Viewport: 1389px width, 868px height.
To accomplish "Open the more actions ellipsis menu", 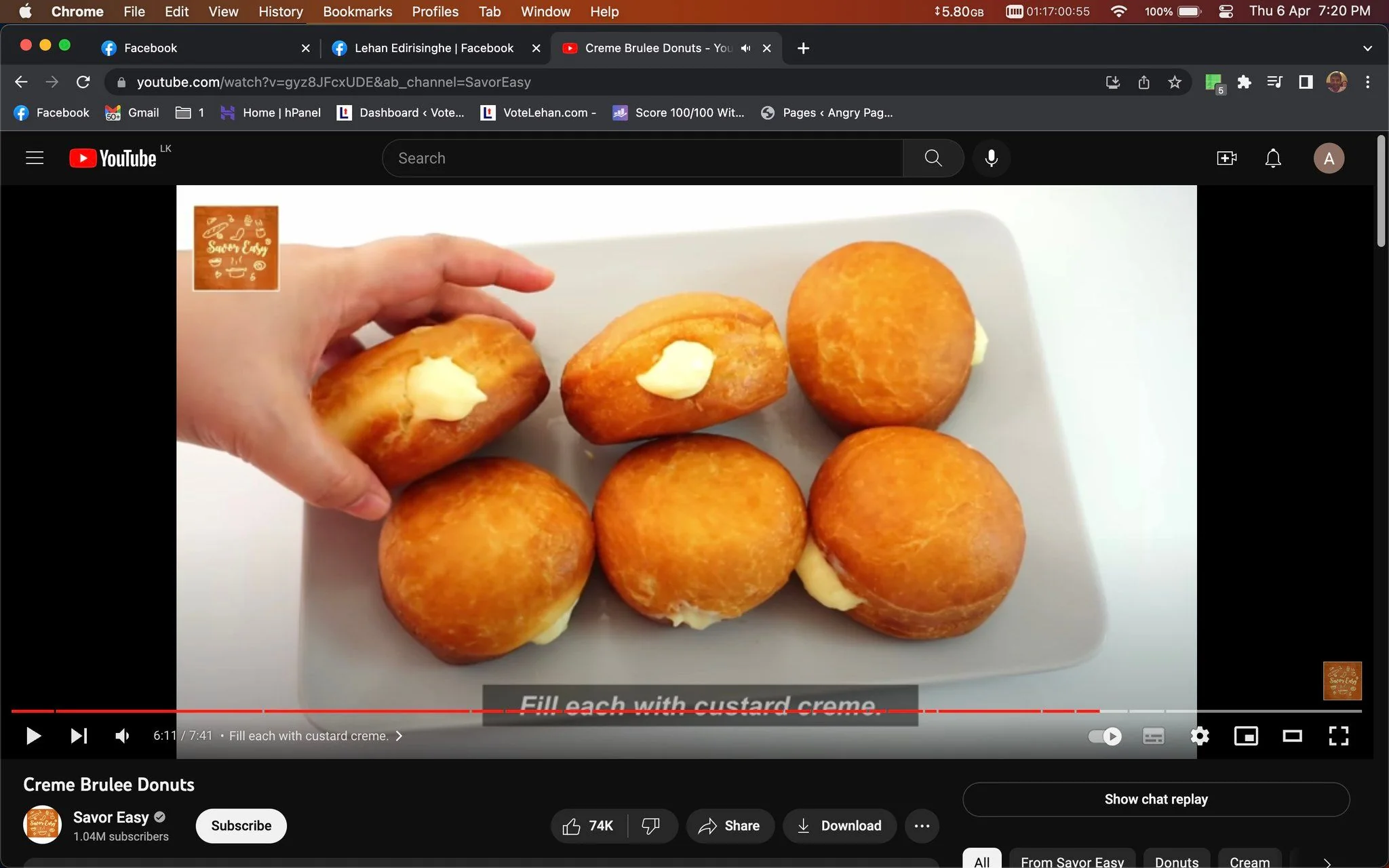I will (x=921, y=825).
